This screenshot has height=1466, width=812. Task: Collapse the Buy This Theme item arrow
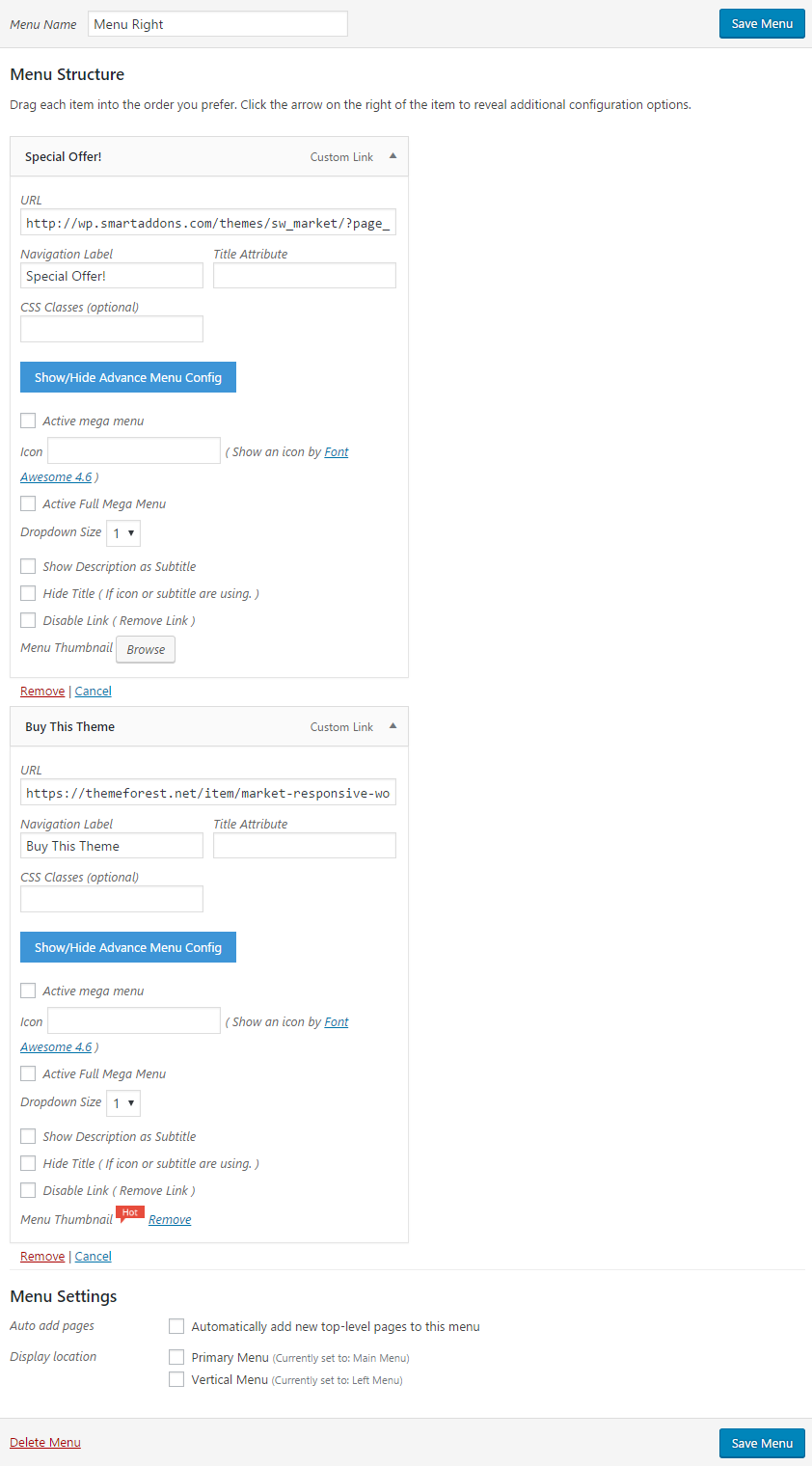(x=392, y=725)
